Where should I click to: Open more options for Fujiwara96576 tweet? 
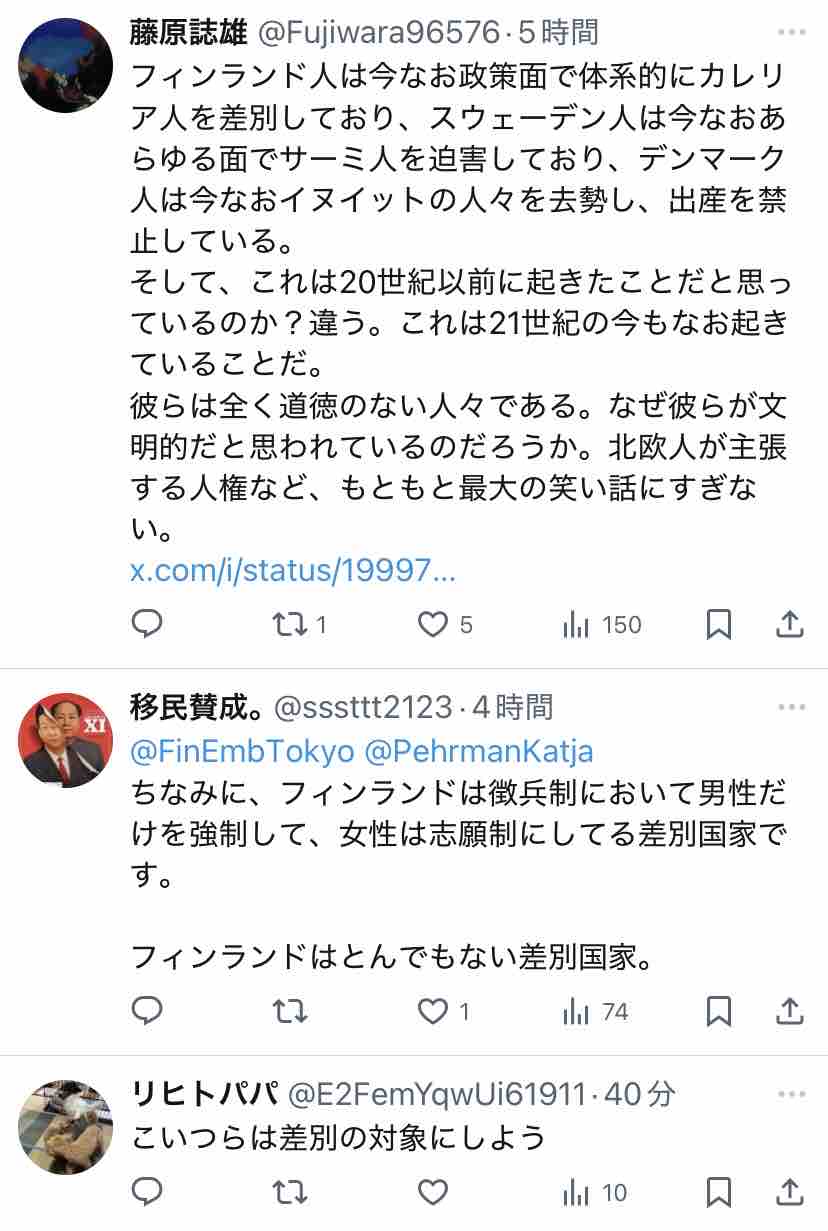point(791,32)
